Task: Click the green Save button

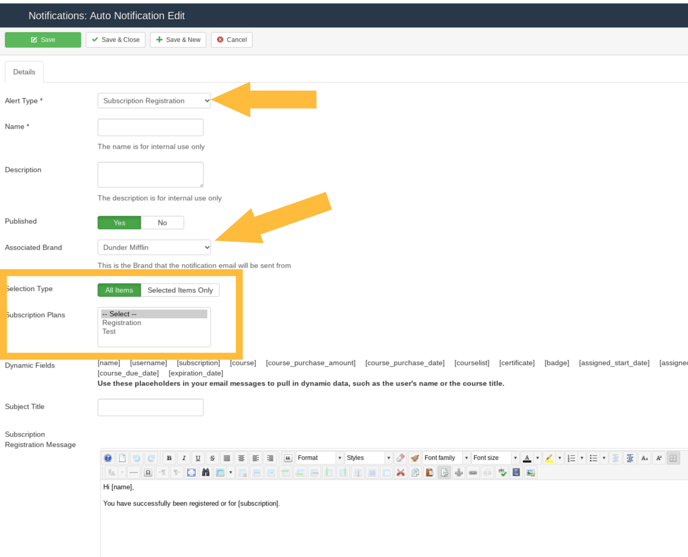Action: tap(43, 40)
